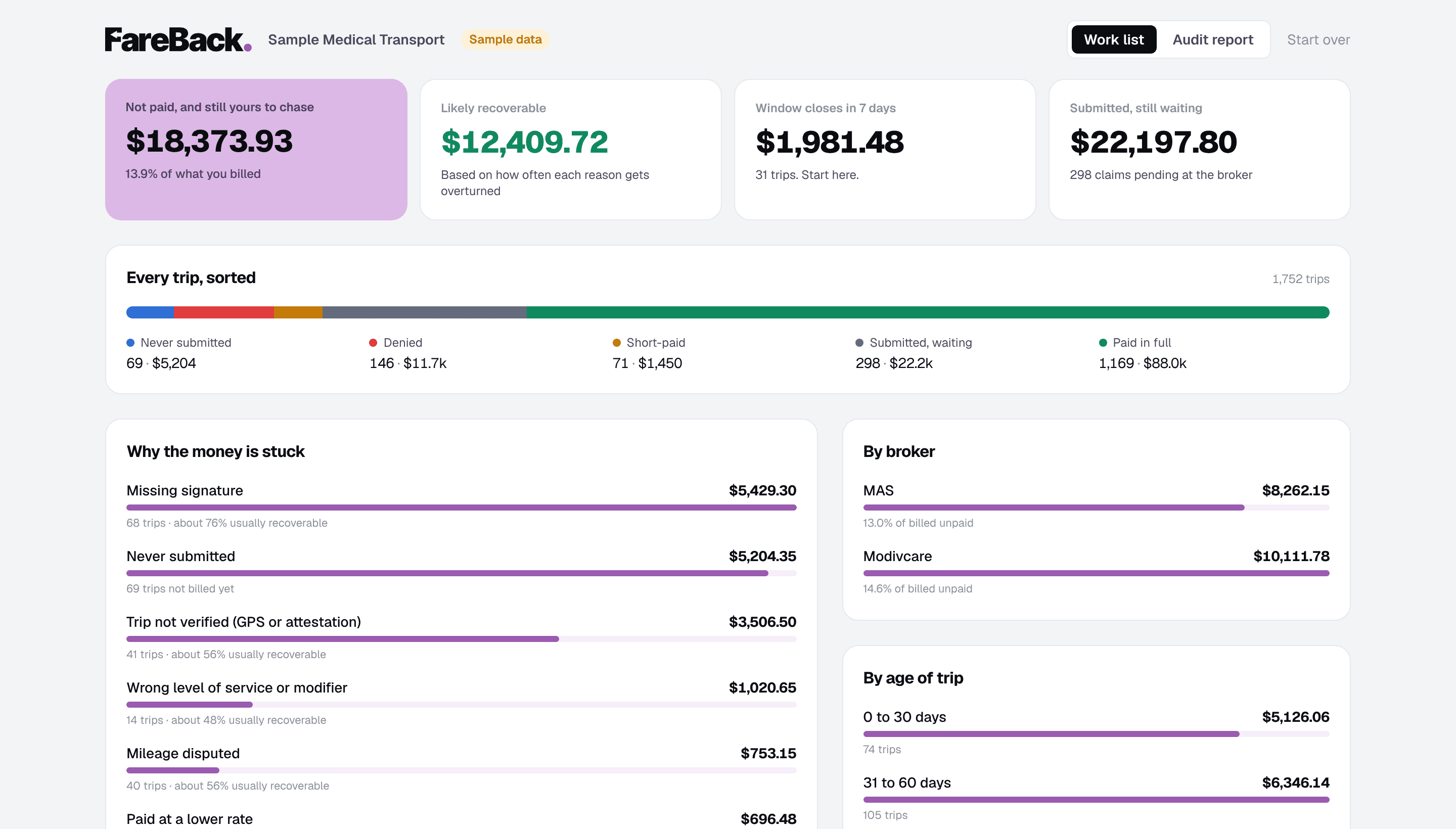Switch to the Work list tab
The height and width of the screenshot is (829, 1456).
pos(1113,39)
